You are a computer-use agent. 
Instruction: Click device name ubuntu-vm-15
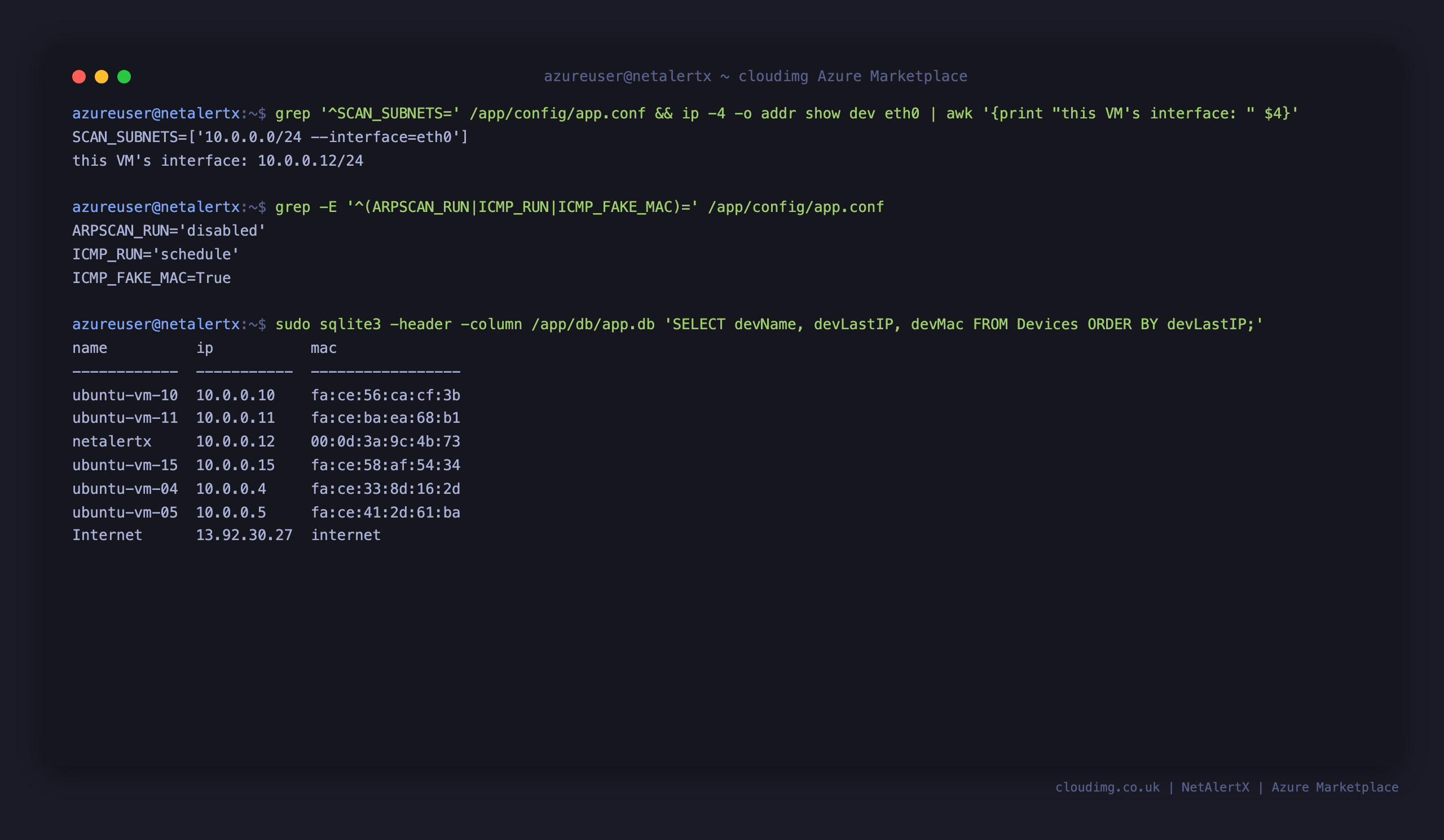[x=125, y=465]
